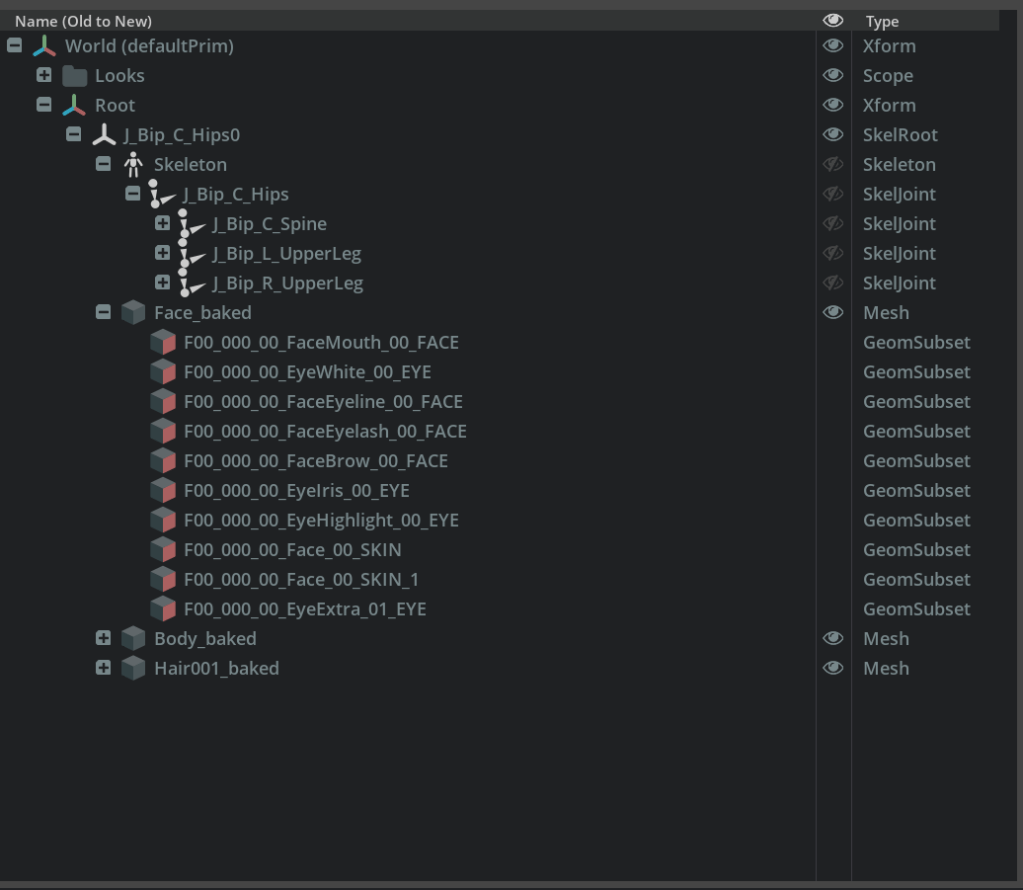
Task: Select the F00_000_00_Face_00_SKIN_1 item
Action: coord(301,580)
